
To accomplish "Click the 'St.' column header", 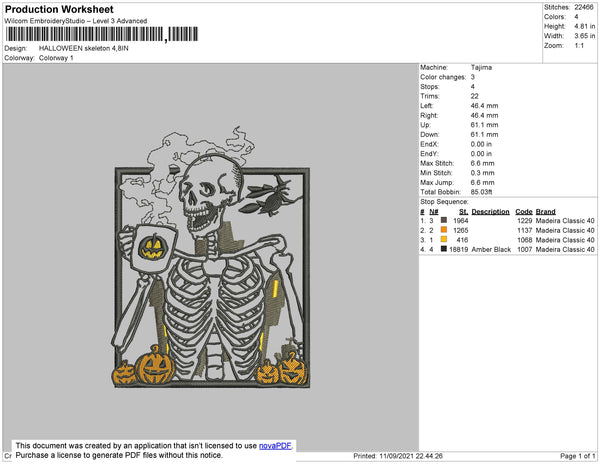I will [x=463, y=212].
